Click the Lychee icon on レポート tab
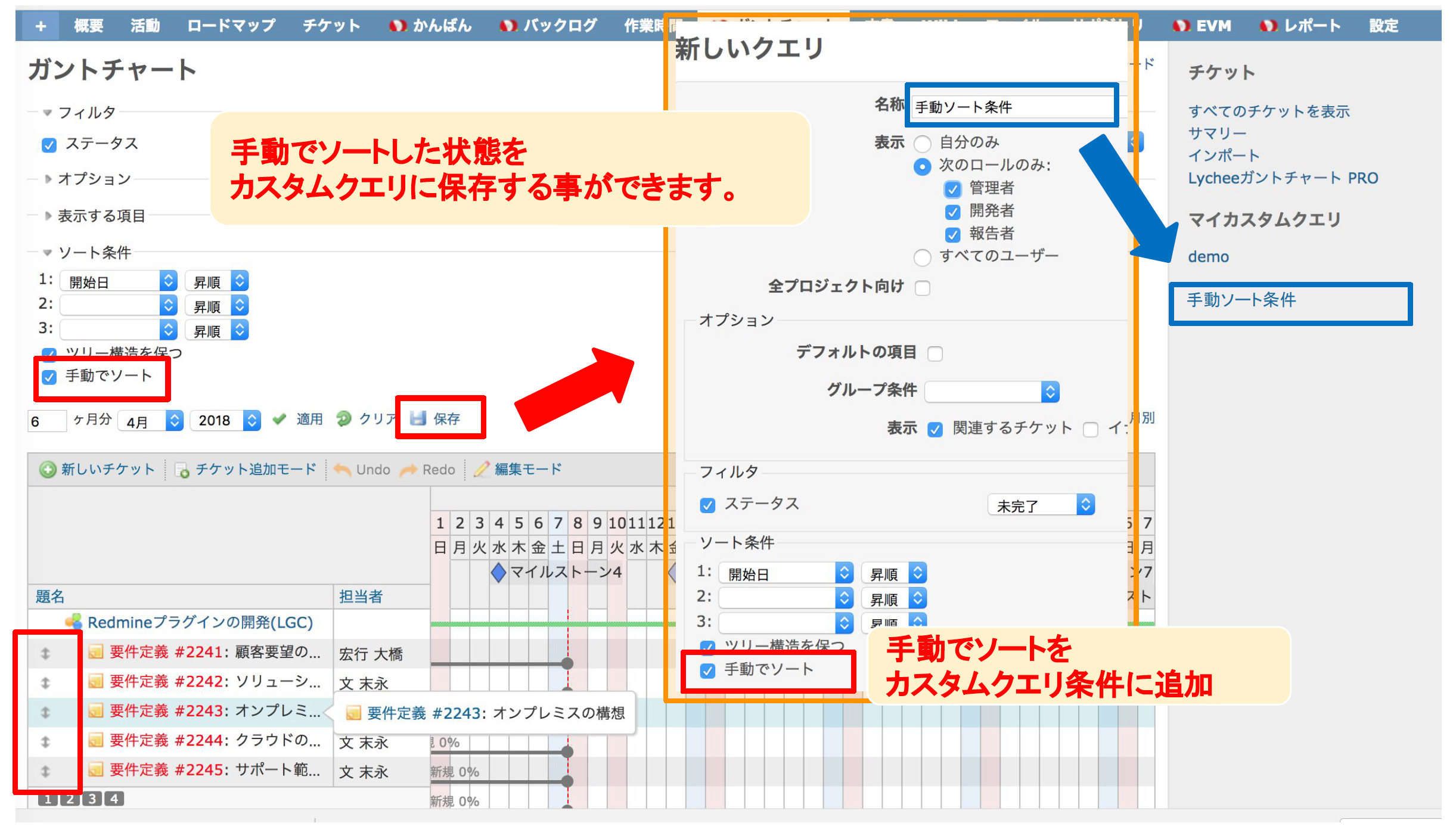 click(x=1269, y=26)
